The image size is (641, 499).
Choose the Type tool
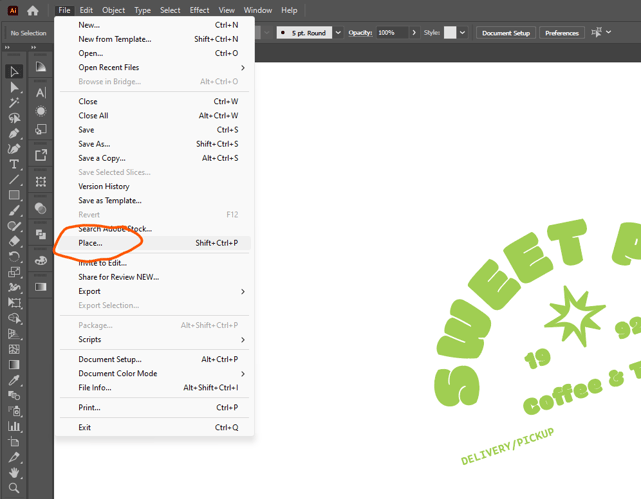[x=14, y=164]
